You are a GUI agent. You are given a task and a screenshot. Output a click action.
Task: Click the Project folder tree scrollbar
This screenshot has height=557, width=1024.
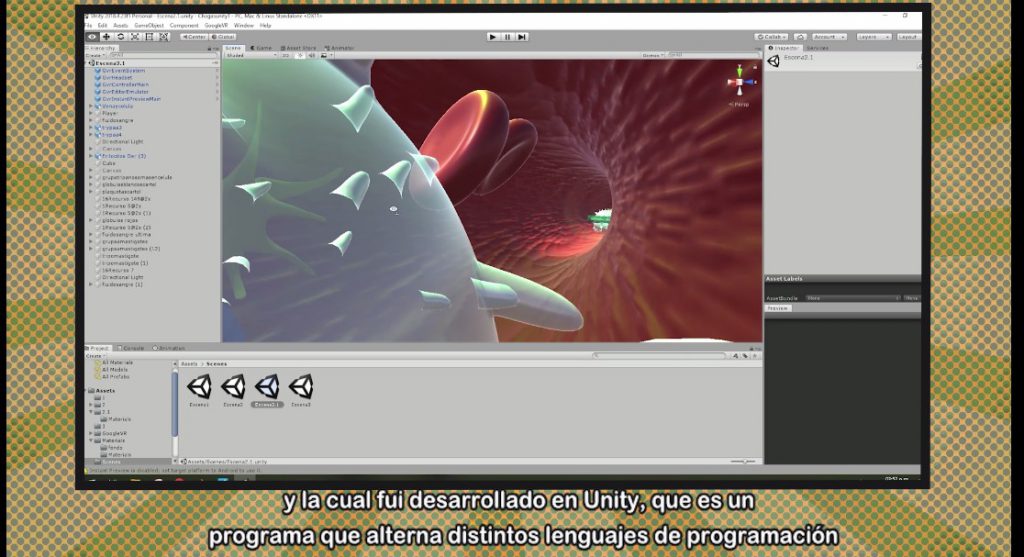[175, 405]
